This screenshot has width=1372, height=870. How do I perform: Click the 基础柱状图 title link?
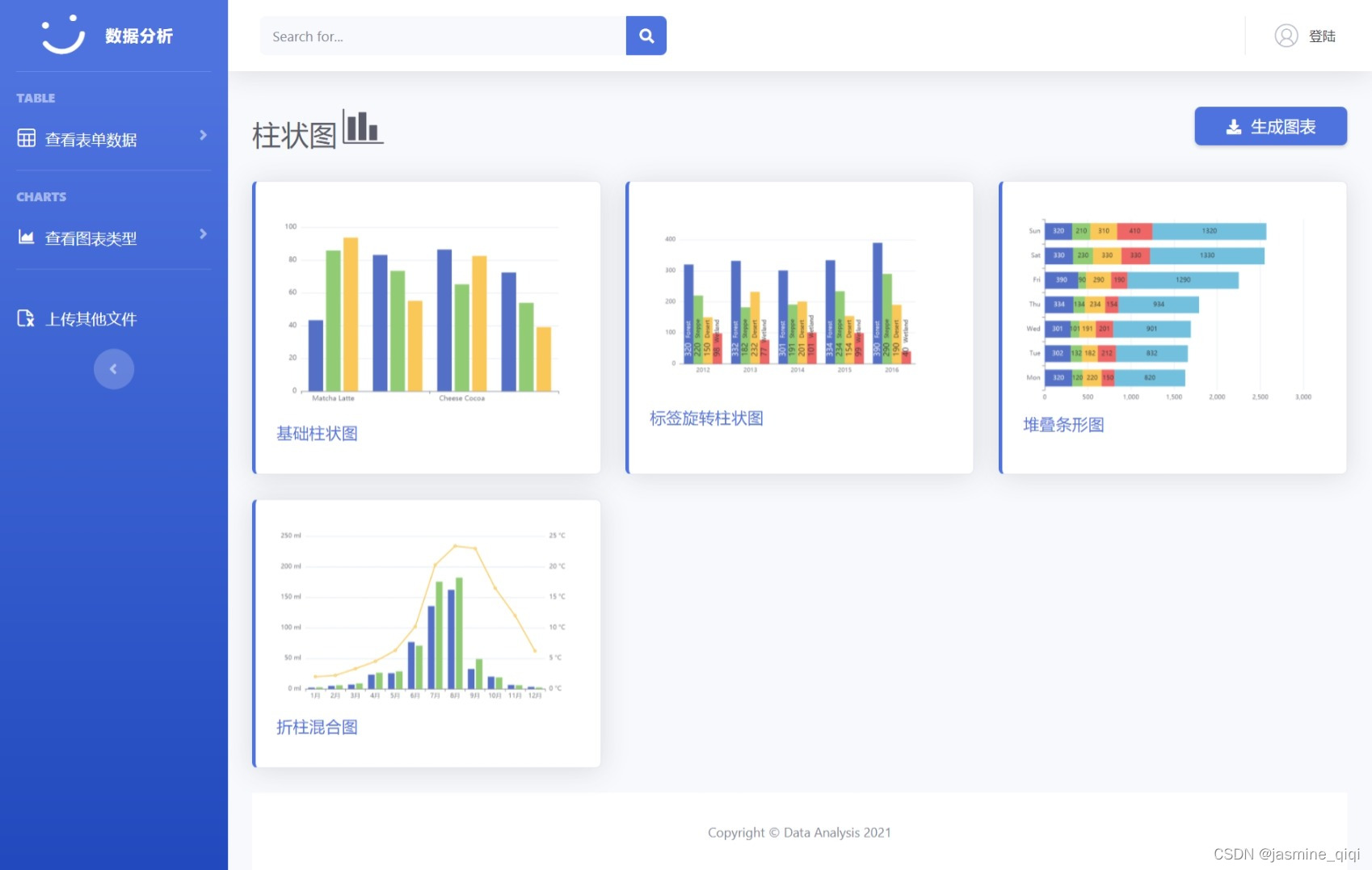[x=317, y=434]
